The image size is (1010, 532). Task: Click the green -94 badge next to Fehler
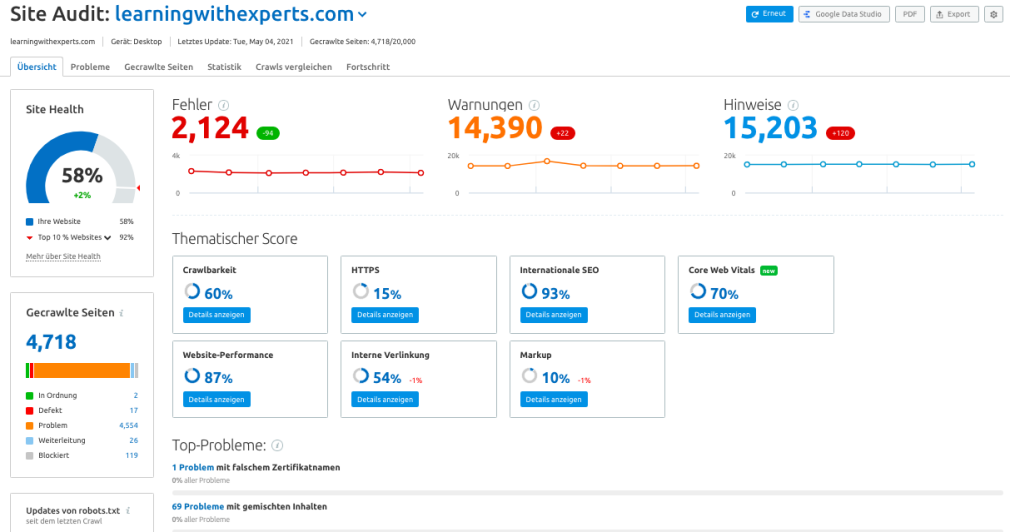(268, 133)
